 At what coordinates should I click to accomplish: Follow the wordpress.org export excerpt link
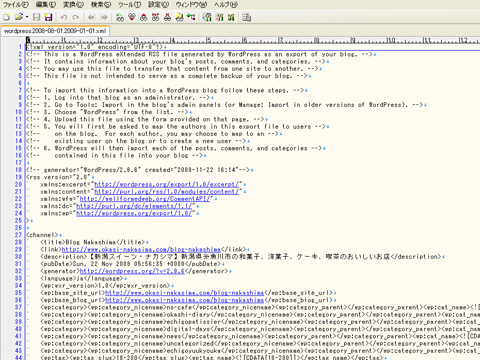pos(167,184)
